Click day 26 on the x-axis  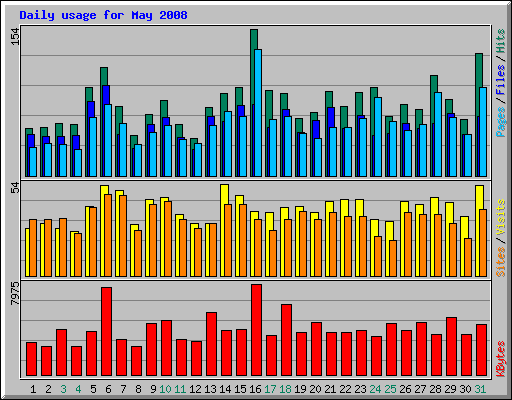point(405,389)
